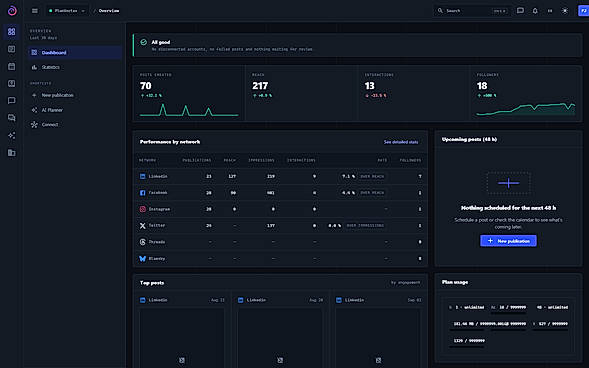Click the Overview breadcrumb
The image size is (589, 368).
click(x=109, y=11)
